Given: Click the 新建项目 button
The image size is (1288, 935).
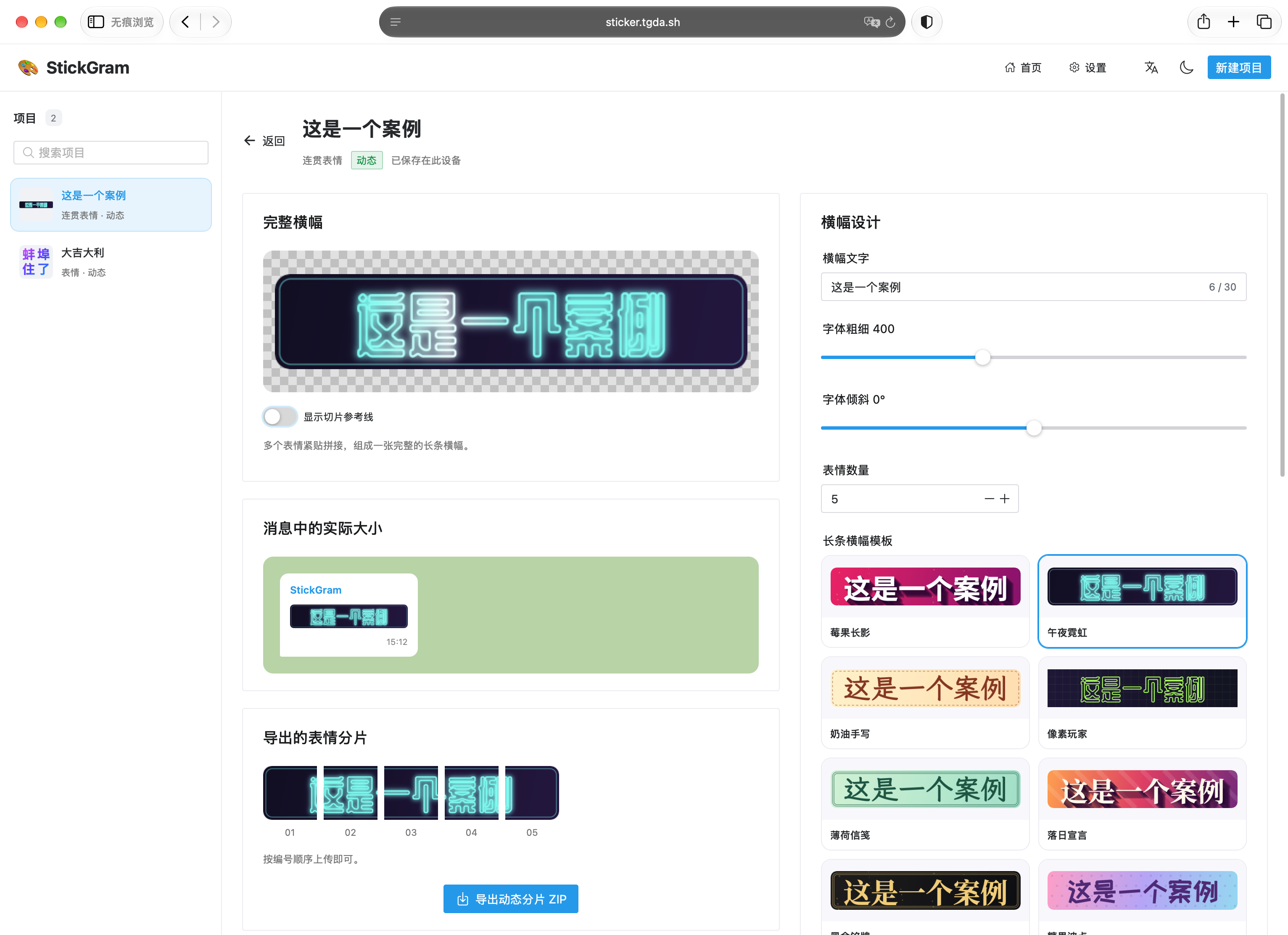Looking at the screenshot, I should [1238, 68].
